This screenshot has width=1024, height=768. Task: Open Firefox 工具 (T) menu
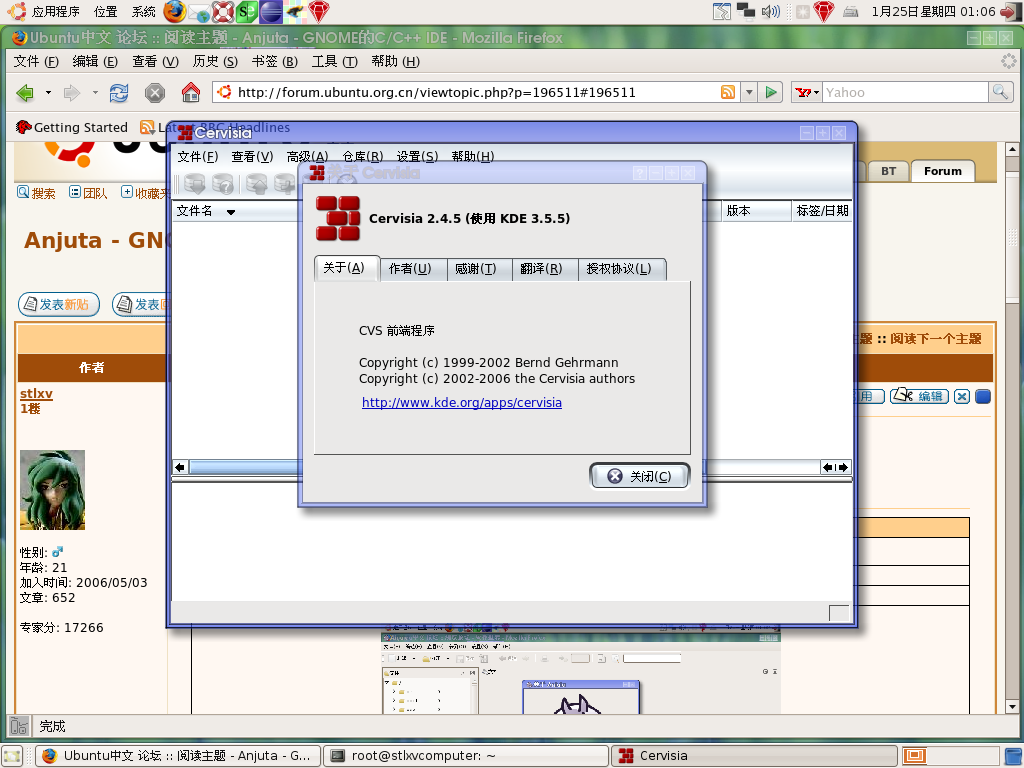334,61
